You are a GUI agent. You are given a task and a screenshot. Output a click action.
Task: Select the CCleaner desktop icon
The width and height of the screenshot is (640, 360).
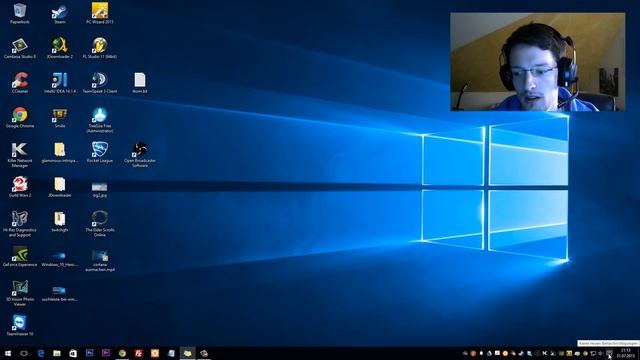pos(20,83)
